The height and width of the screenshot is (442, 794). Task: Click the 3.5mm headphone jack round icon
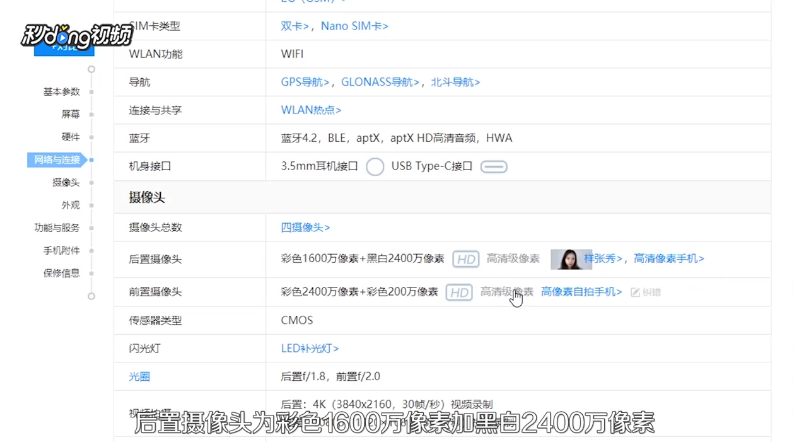point(375,167)
